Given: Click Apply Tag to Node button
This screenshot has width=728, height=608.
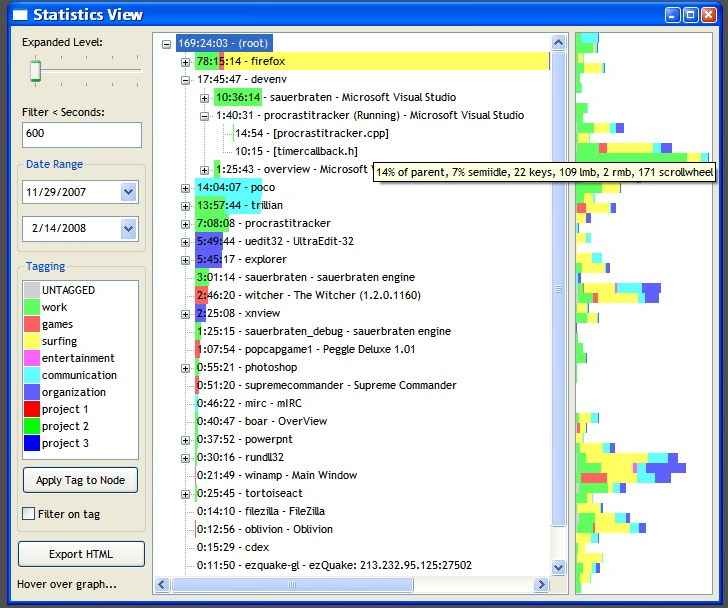Looking at the screenshot, I should (80, 480).
